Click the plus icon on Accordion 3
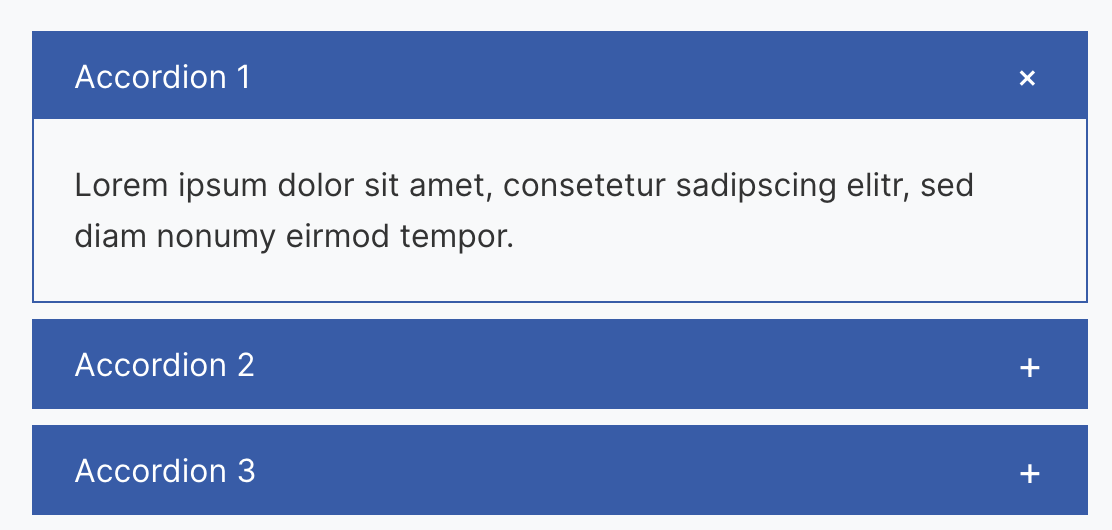Image resolution: width=1112 pixels, height=530 pixels. coord(1029,473)
